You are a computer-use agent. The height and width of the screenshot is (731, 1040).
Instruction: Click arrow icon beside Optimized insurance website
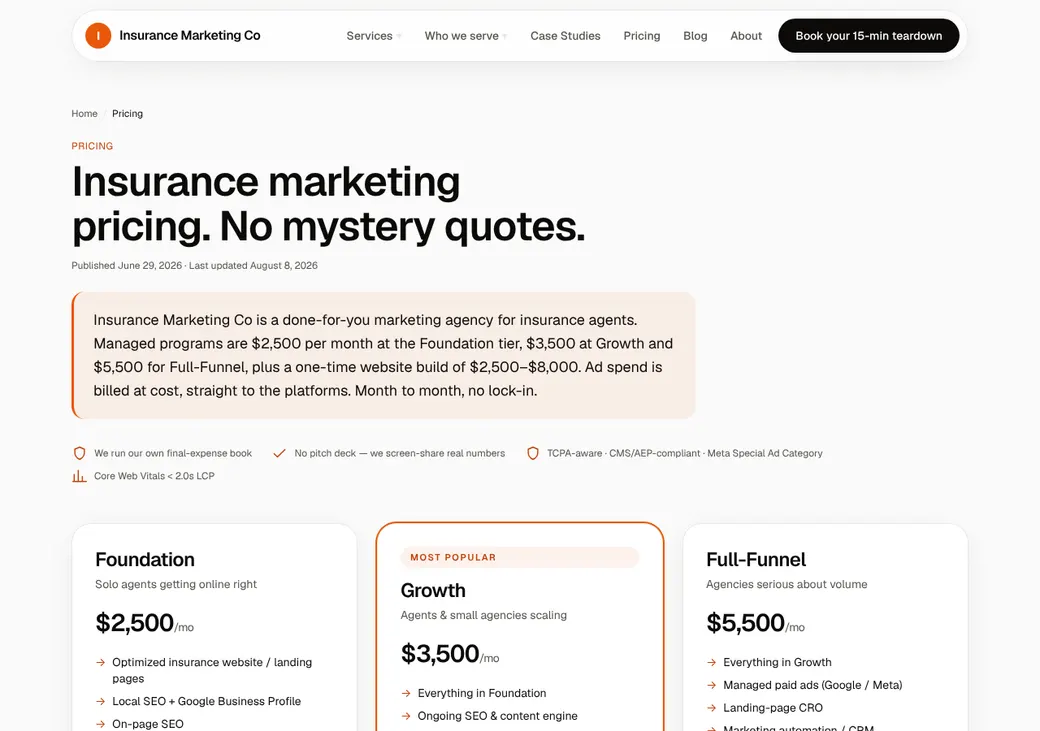(101, 662)
